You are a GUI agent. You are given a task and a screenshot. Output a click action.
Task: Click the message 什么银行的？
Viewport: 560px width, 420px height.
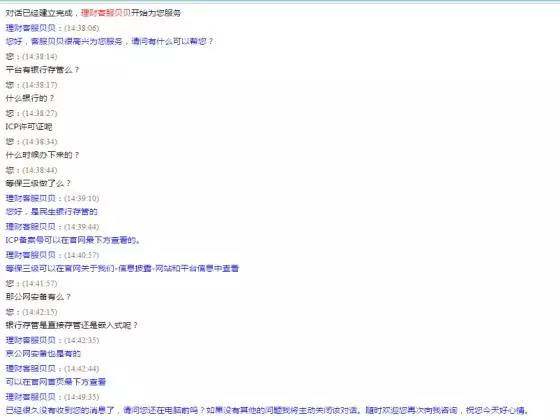[x=30, y=98]
